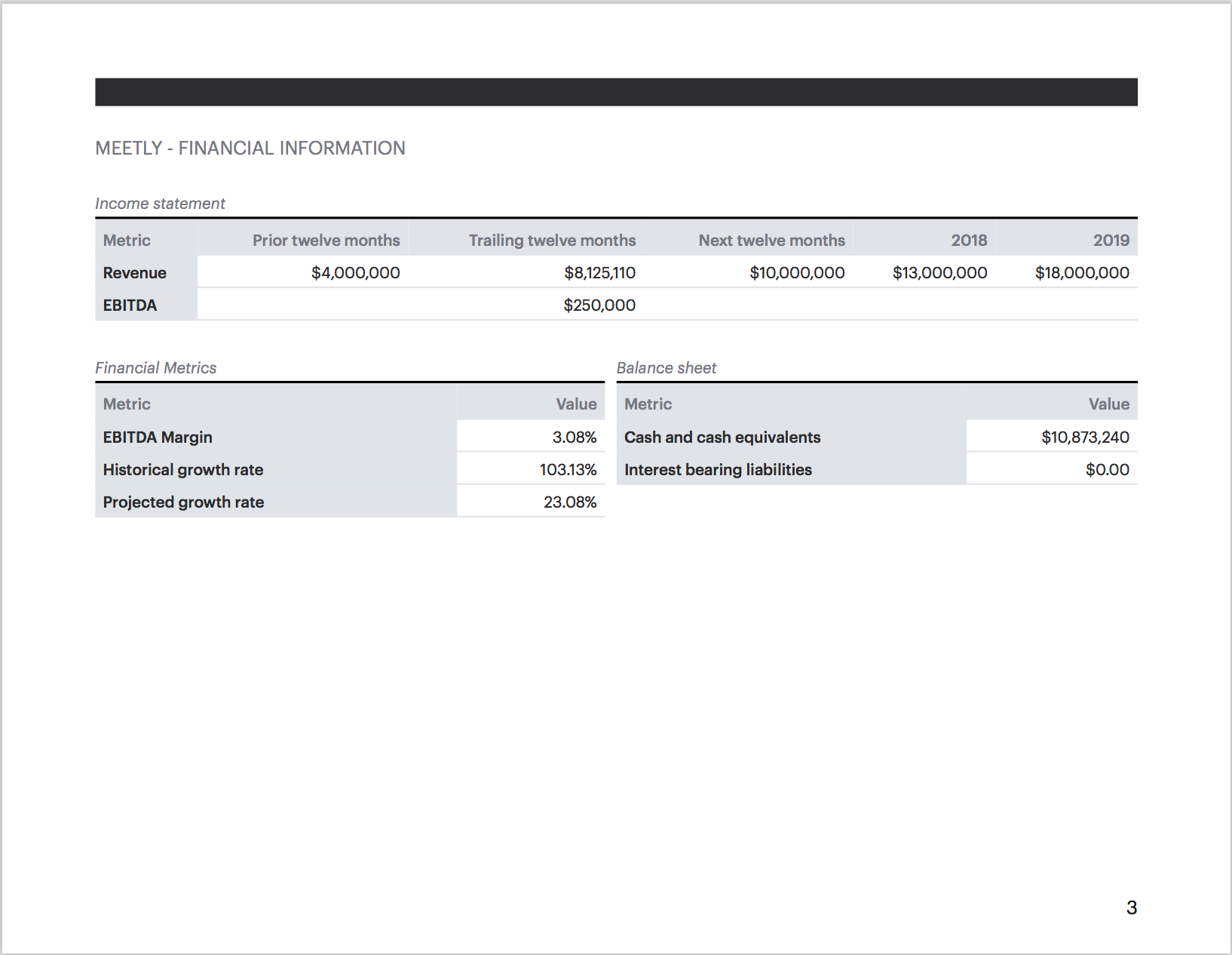Select the 'Revenue' row label
The width and height of the screenshot is (1232, 955).
tap(135, 272)
